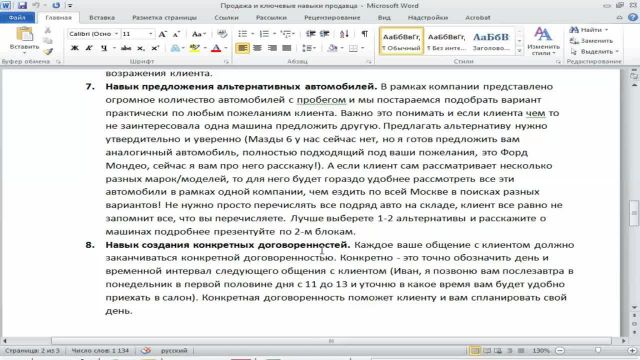Sort the selected text alphabetically
The height and width of the screenshot is (360, 640).
coord(344,34)
